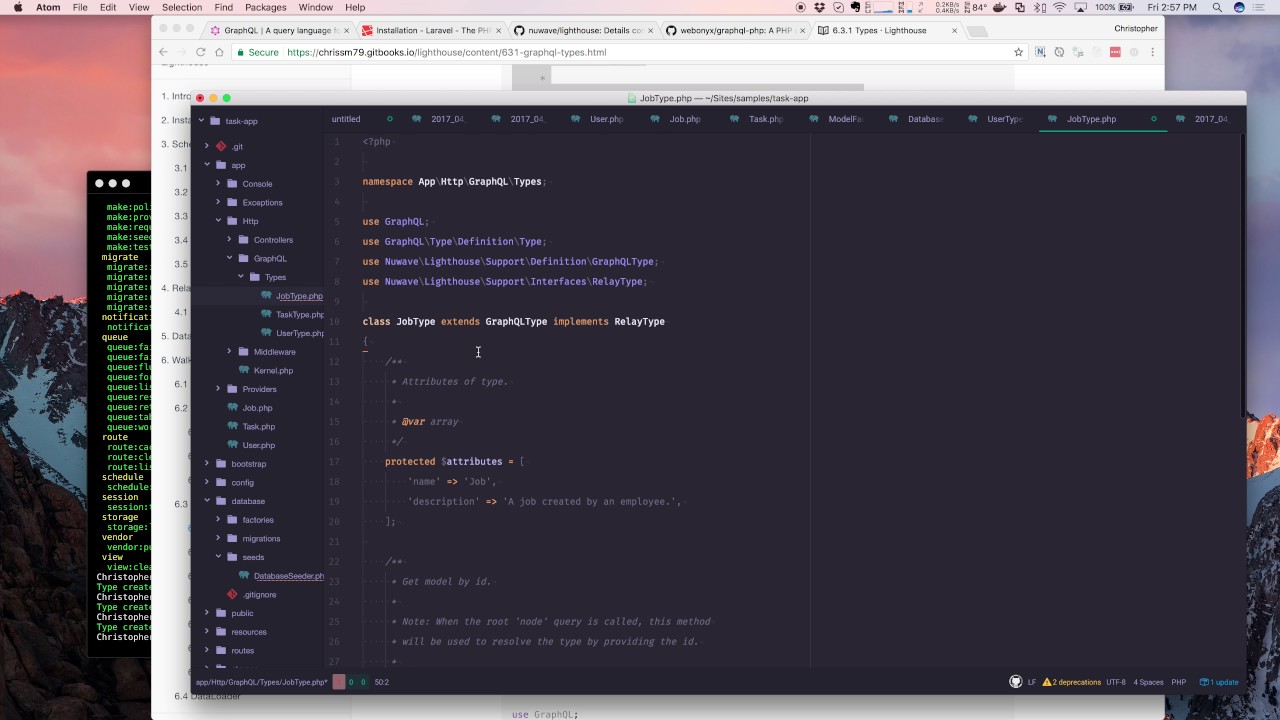This screenshot has height=720, width=1280.
Task: Open Kernel.php in tree view
Action: [x=273, y=371]
